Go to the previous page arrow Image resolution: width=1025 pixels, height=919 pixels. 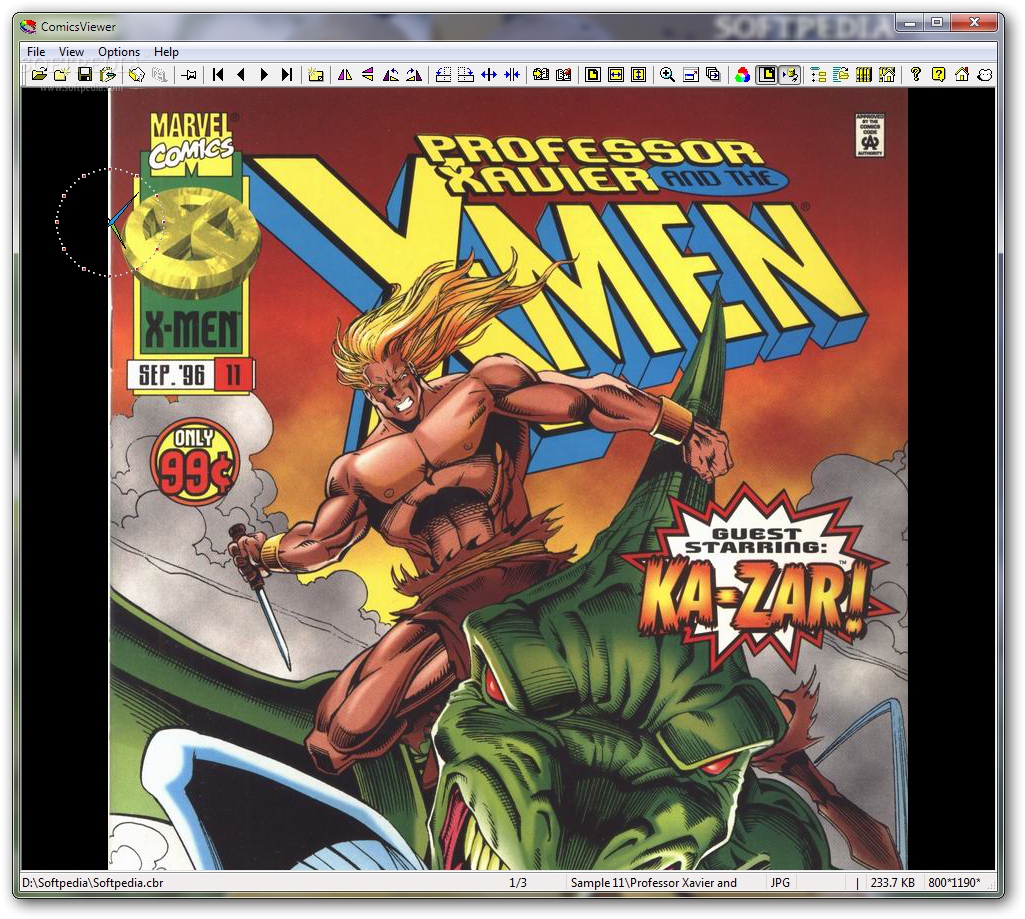click(241, 75)
